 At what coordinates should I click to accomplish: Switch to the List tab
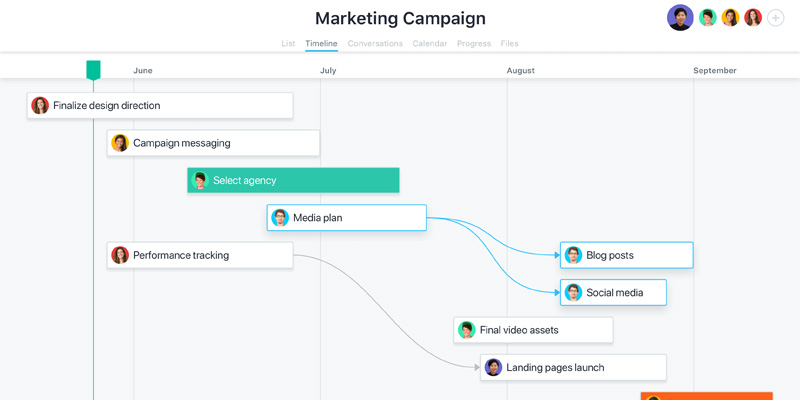[x=288, y=44]
